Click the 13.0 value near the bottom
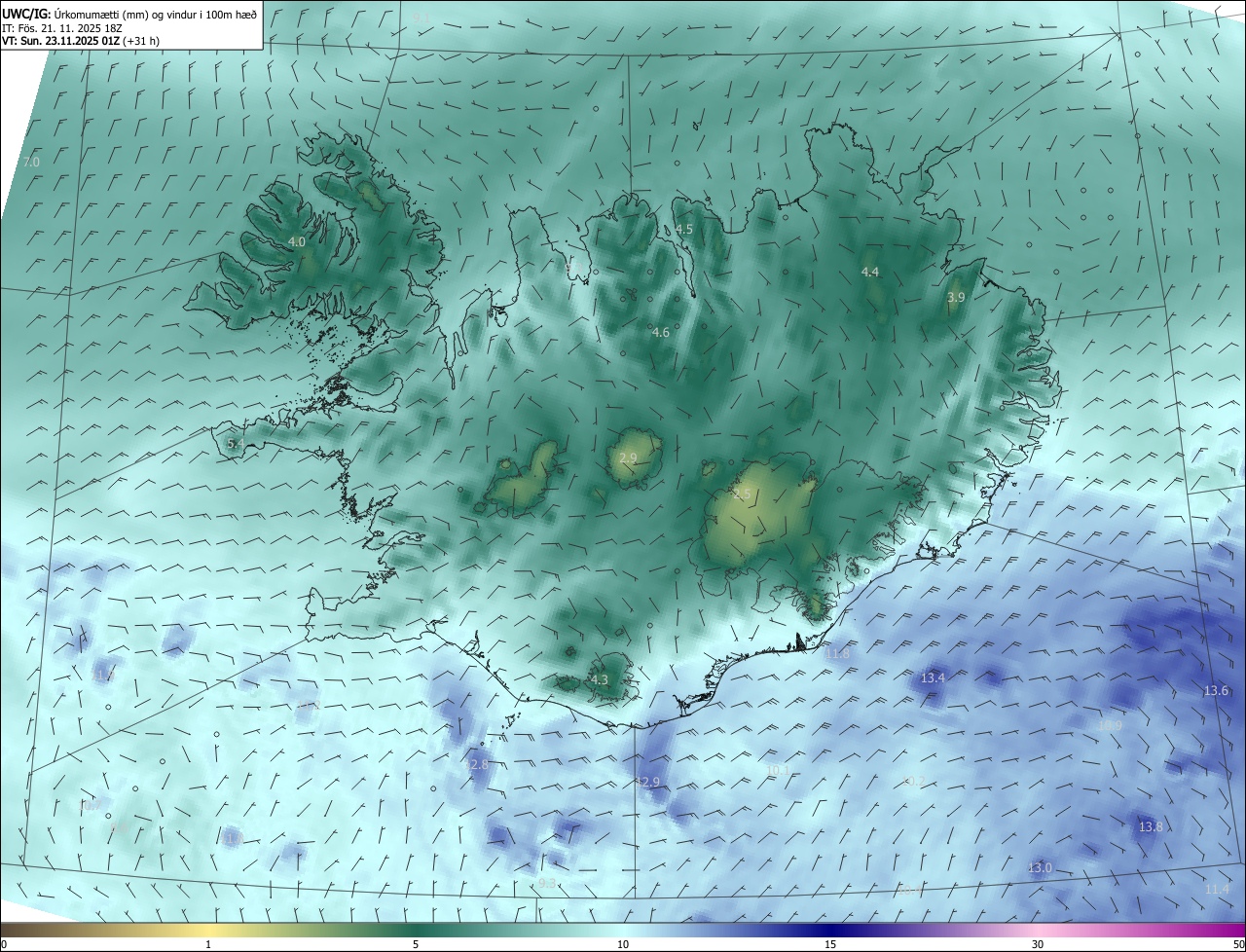1246x952 pixels. (1040, 867)
